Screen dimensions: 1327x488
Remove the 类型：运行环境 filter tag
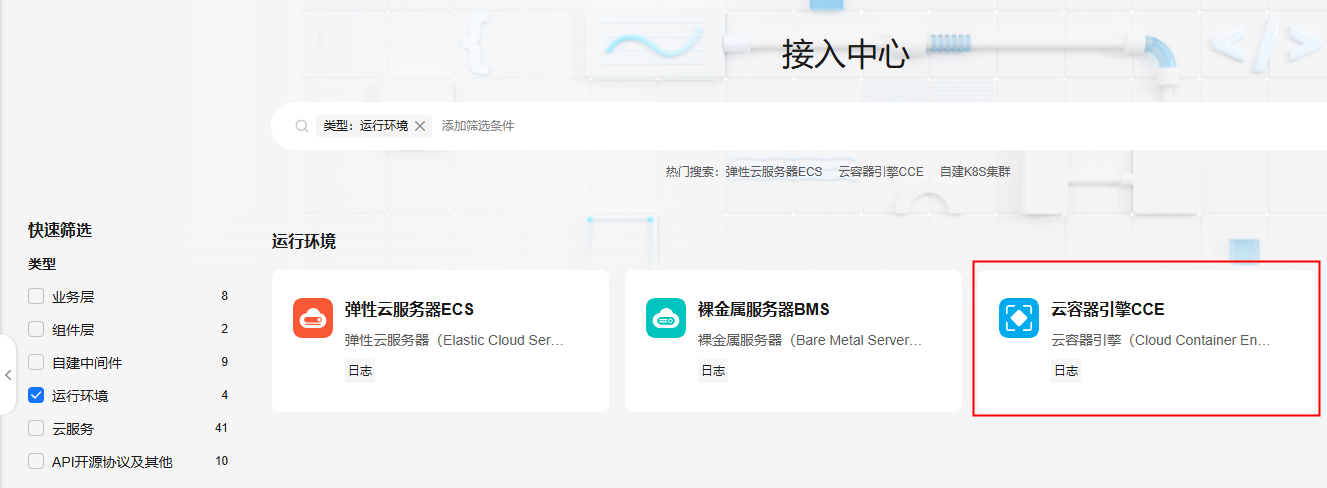coord(420,126)
